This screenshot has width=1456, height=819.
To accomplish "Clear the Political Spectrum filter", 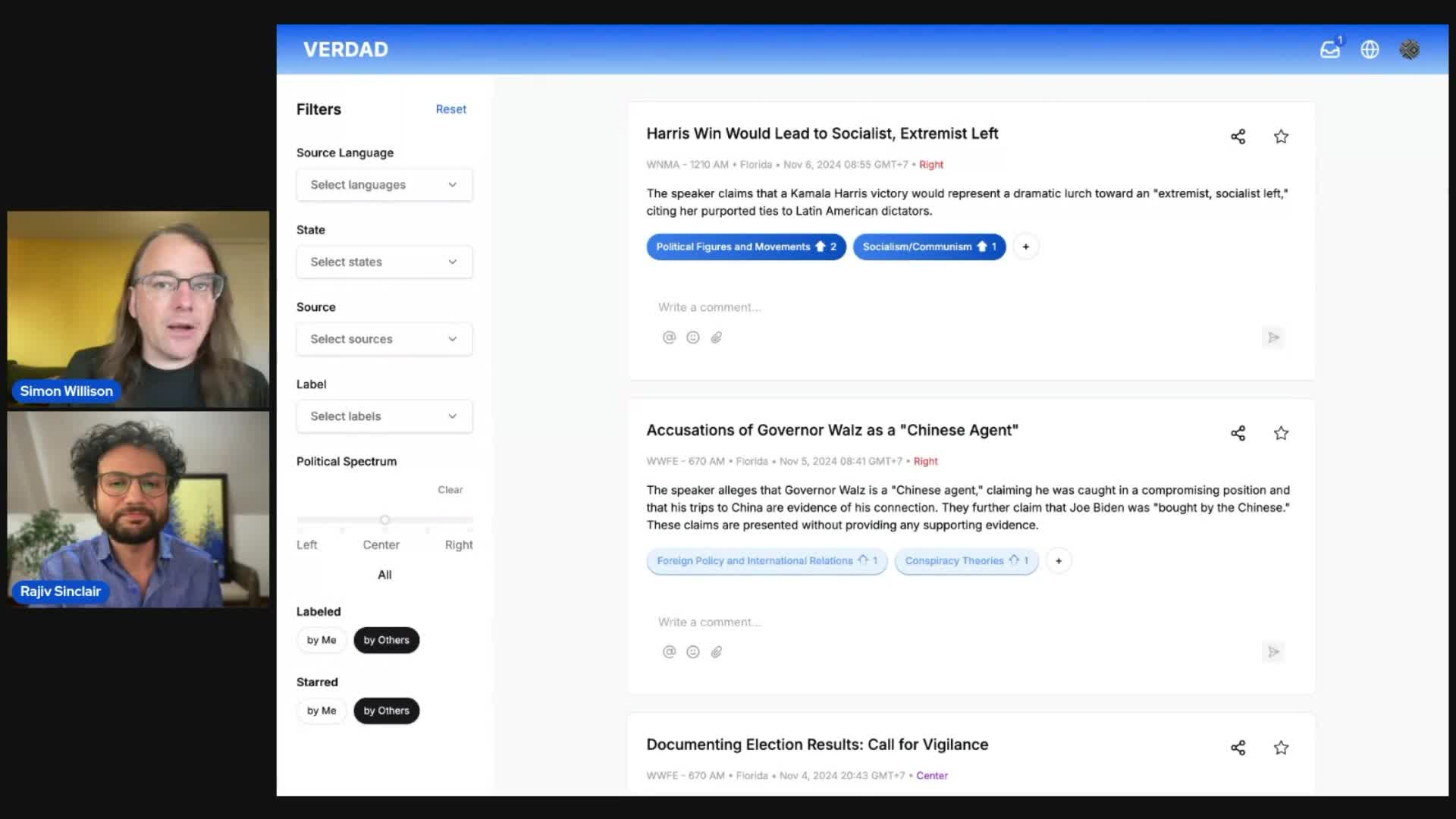I will [450, 490].
